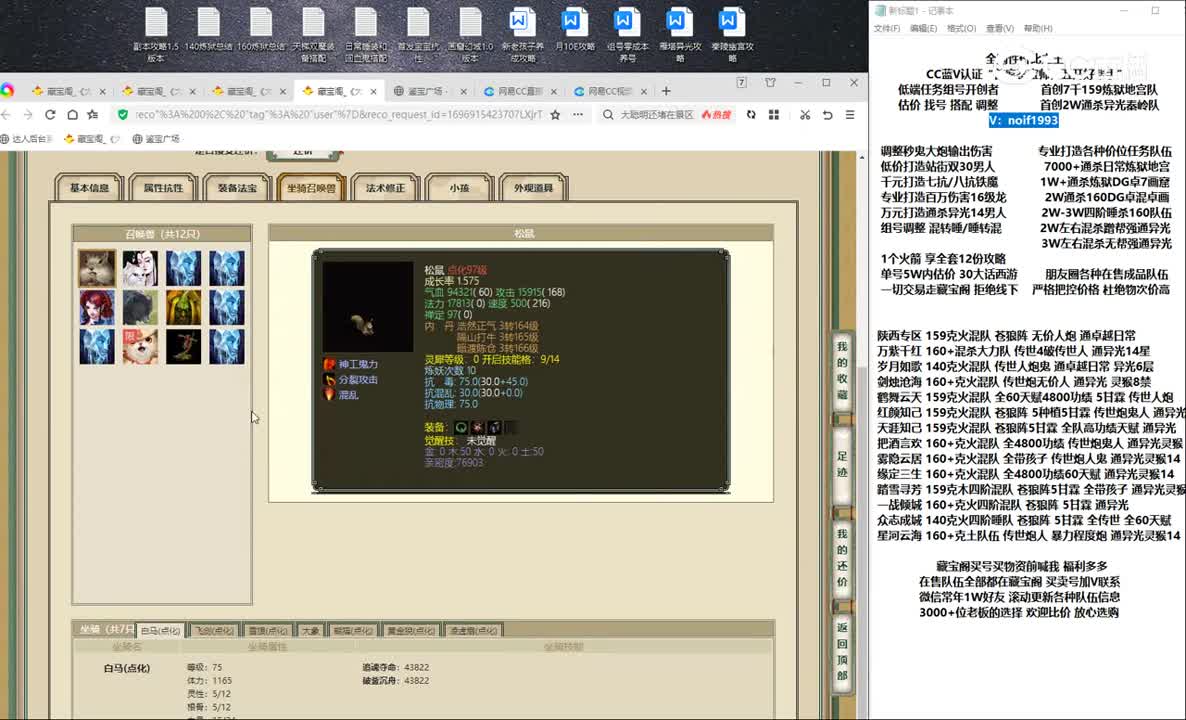1186x720 pixels.
Task: Click the 分裂攻击 skill icon
Action: 330,380
